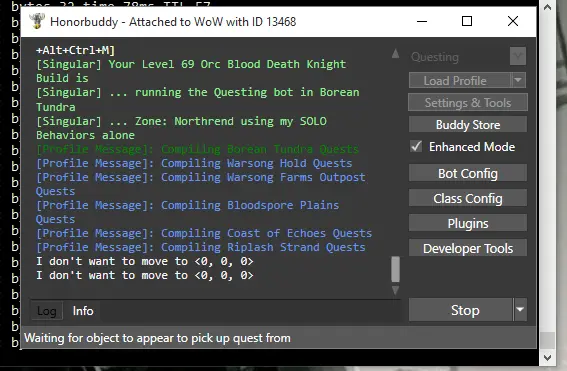567x371 pixels.
Task: Switch to the Log tab
Action: pos(47,311)
